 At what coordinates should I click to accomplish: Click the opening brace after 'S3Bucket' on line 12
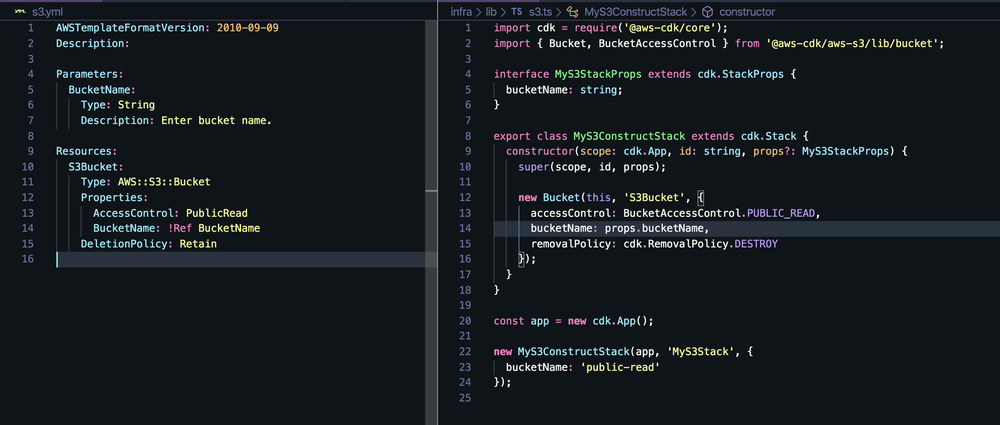[700, 197]
